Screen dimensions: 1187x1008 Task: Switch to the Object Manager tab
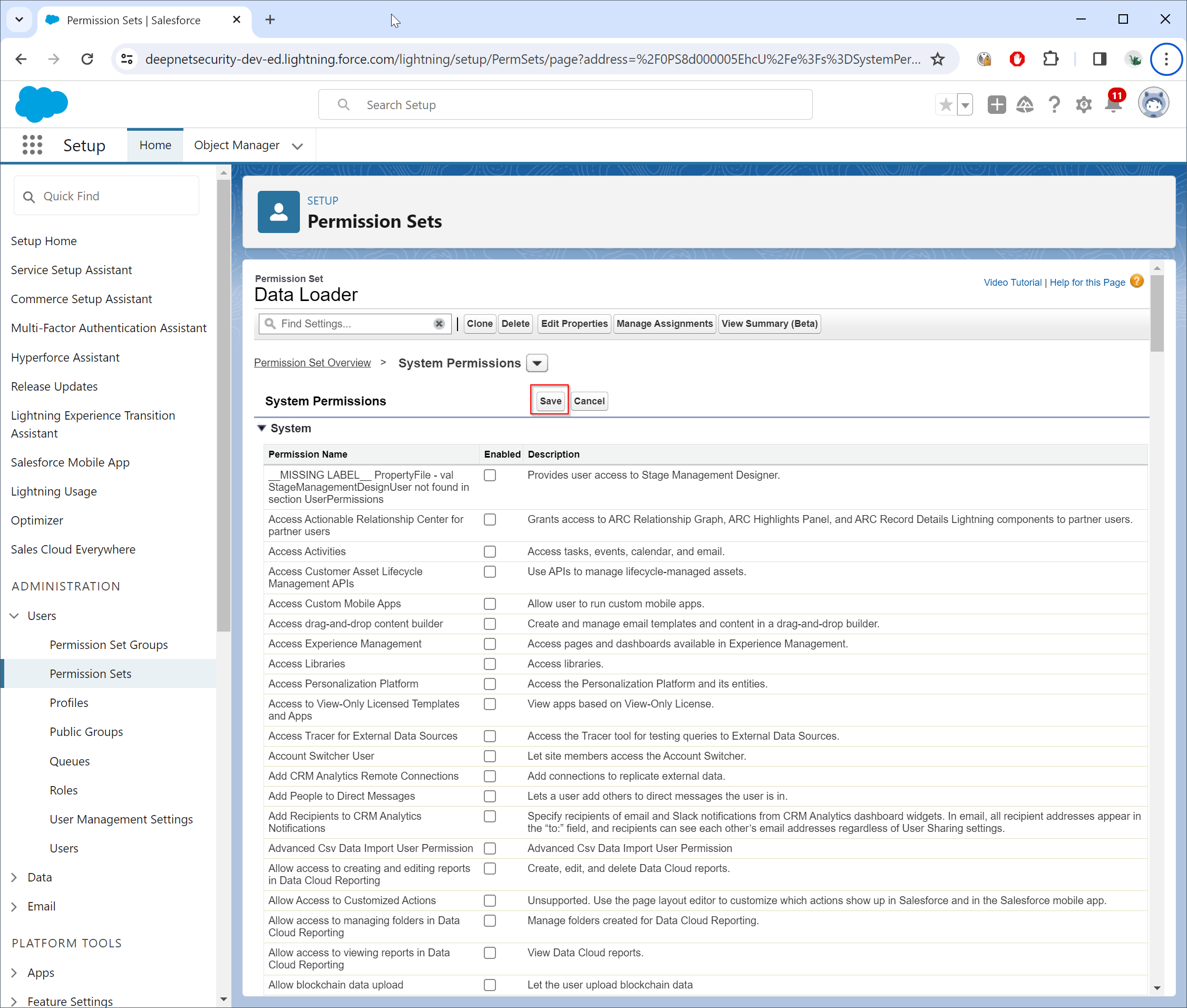tap(237, 145)
